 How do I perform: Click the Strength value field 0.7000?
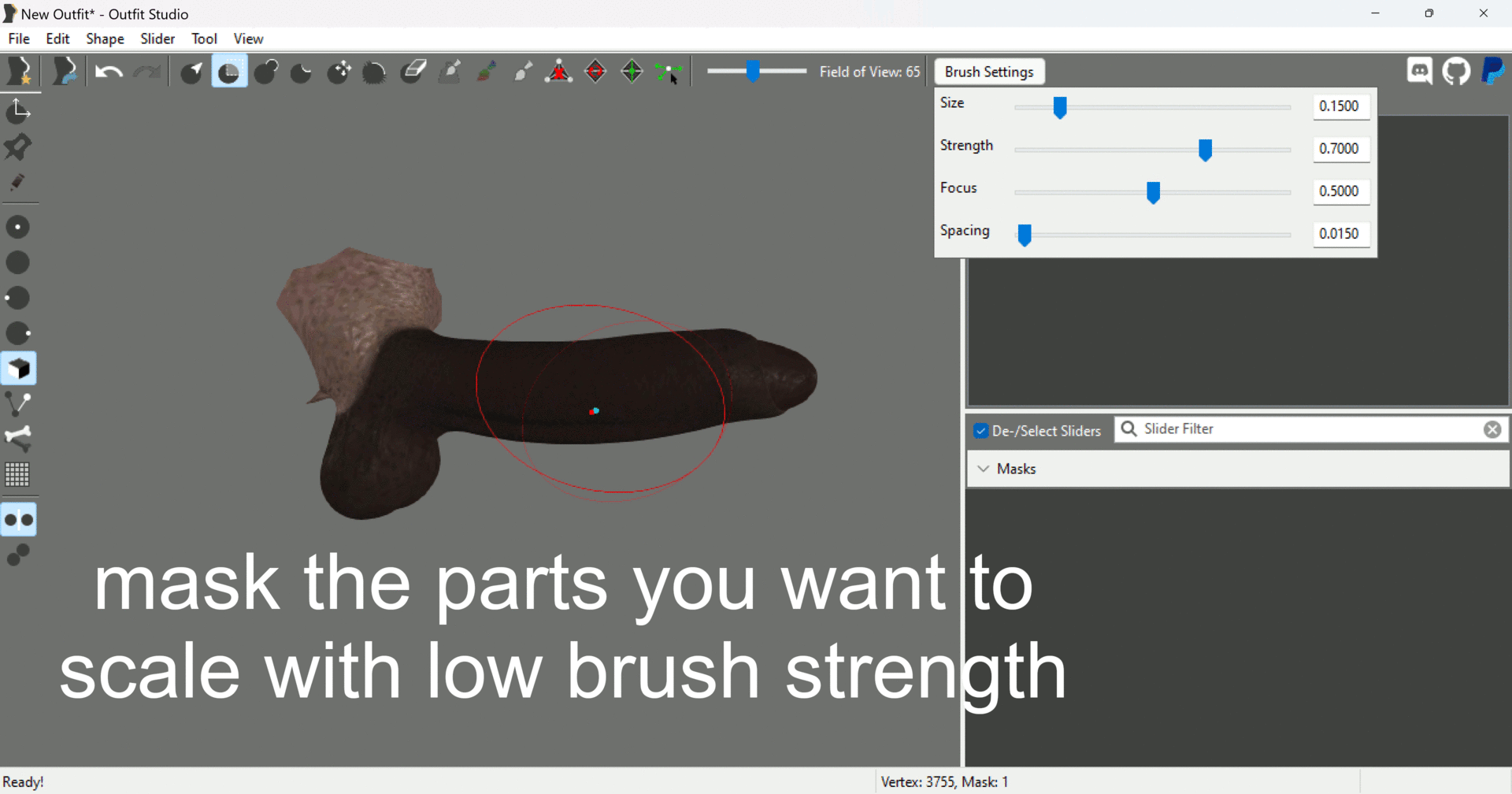(1341, 149)
